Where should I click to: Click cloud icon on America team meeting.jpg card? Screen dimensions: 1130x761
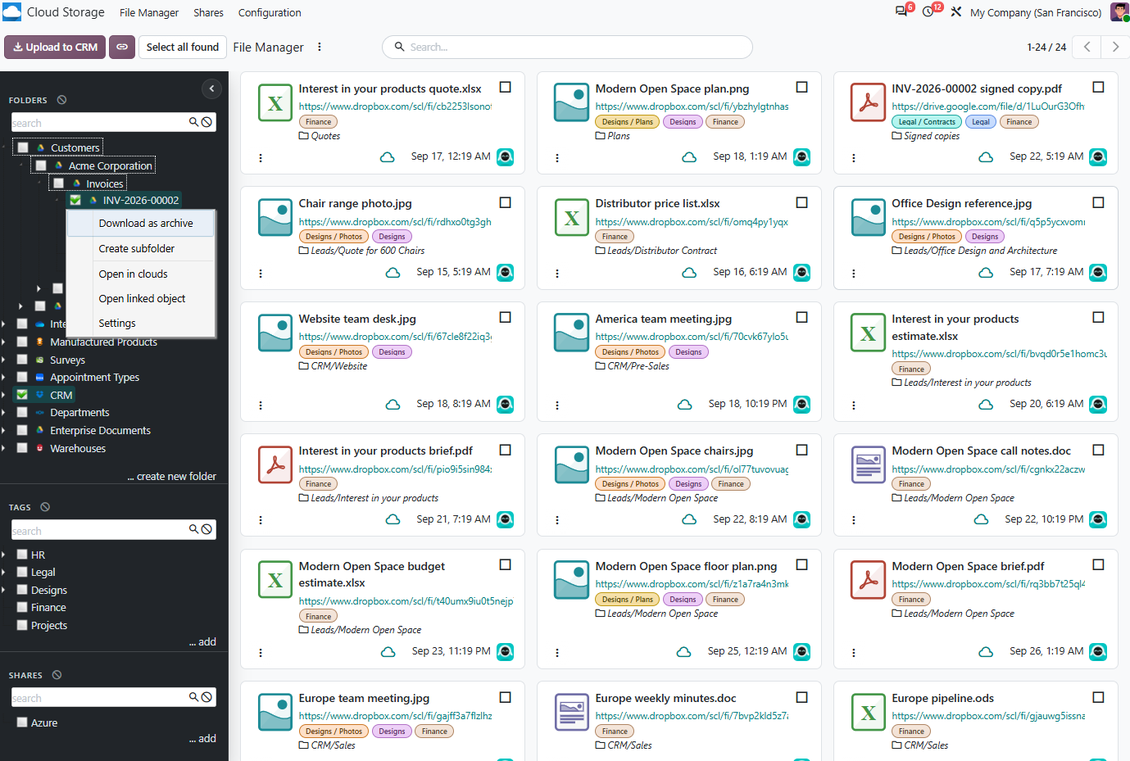[685, 405]
